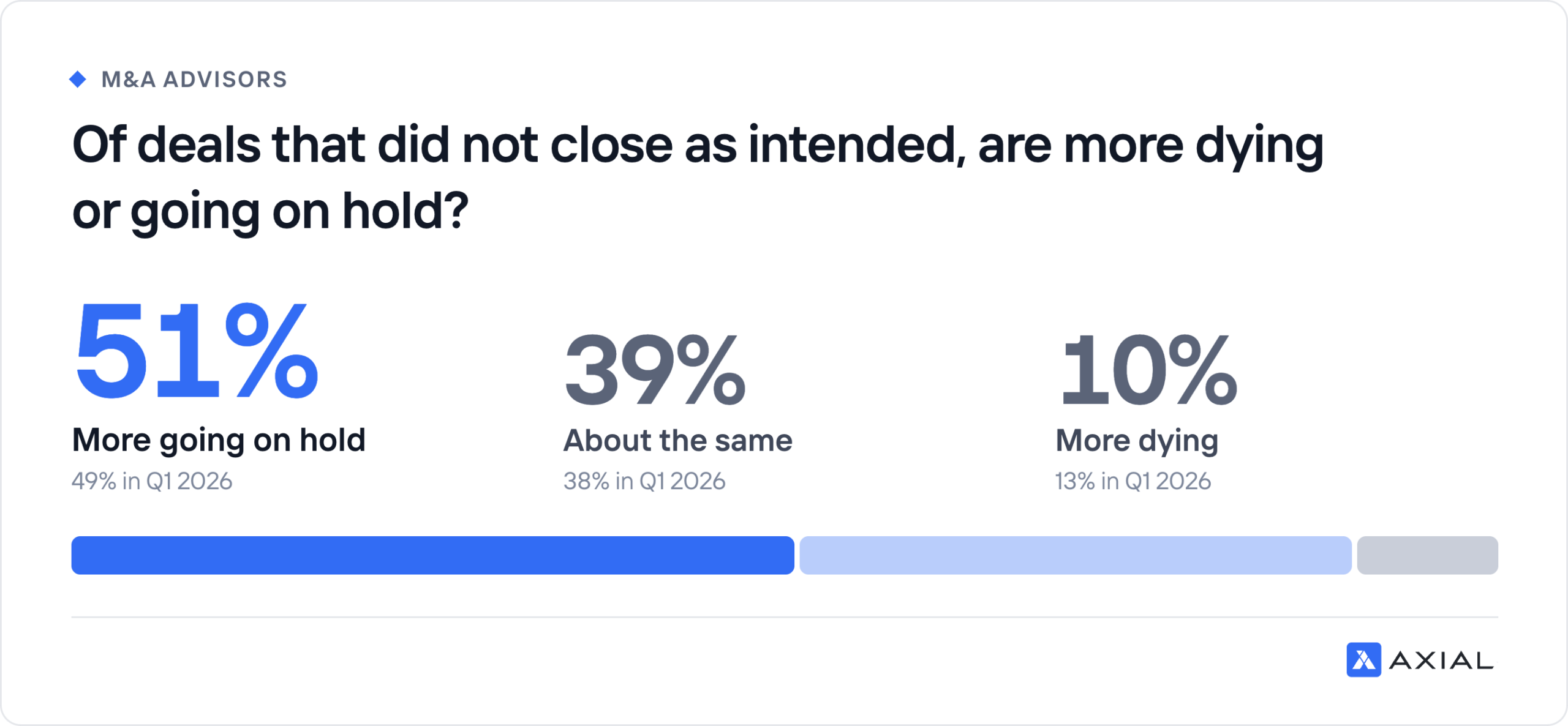Click the '49% in Q1 2026' note
The height and width of the screenshot is (726, 1568).
point(152,481)
